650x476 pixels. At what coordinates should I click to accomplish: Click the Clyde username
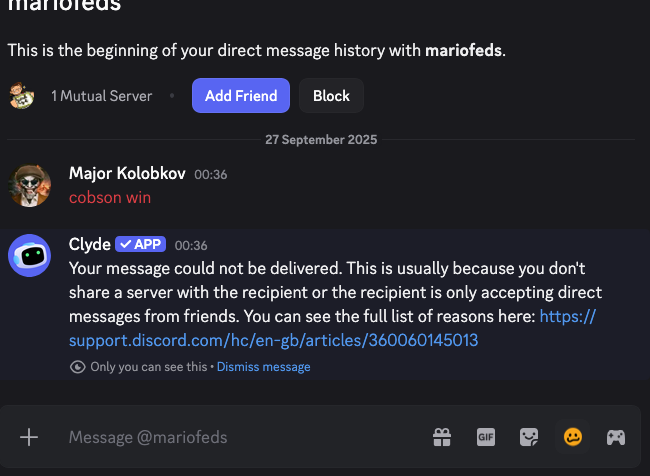click(89, 244)
